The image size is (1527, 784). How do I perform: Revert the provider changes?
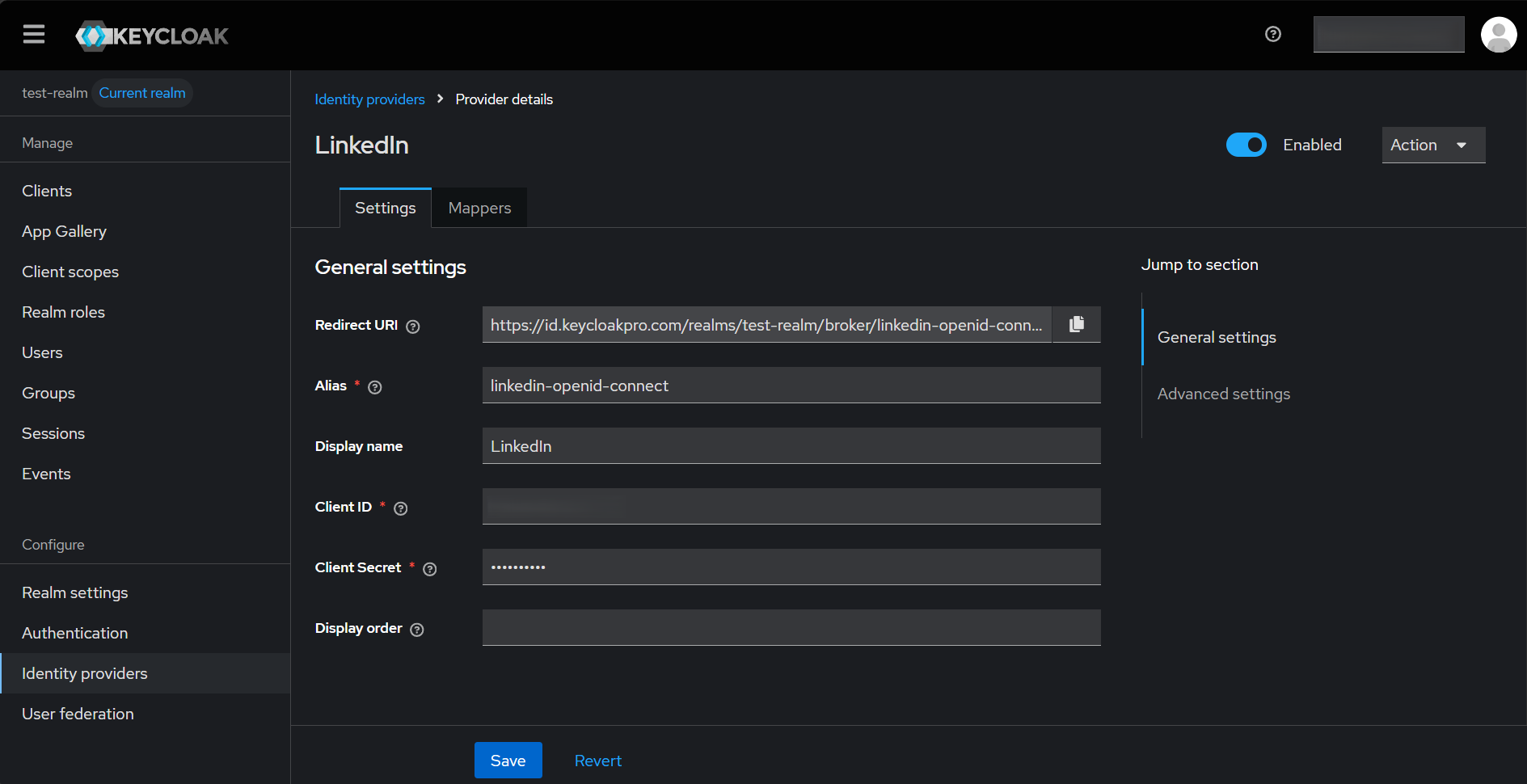(x=598, y=761)
